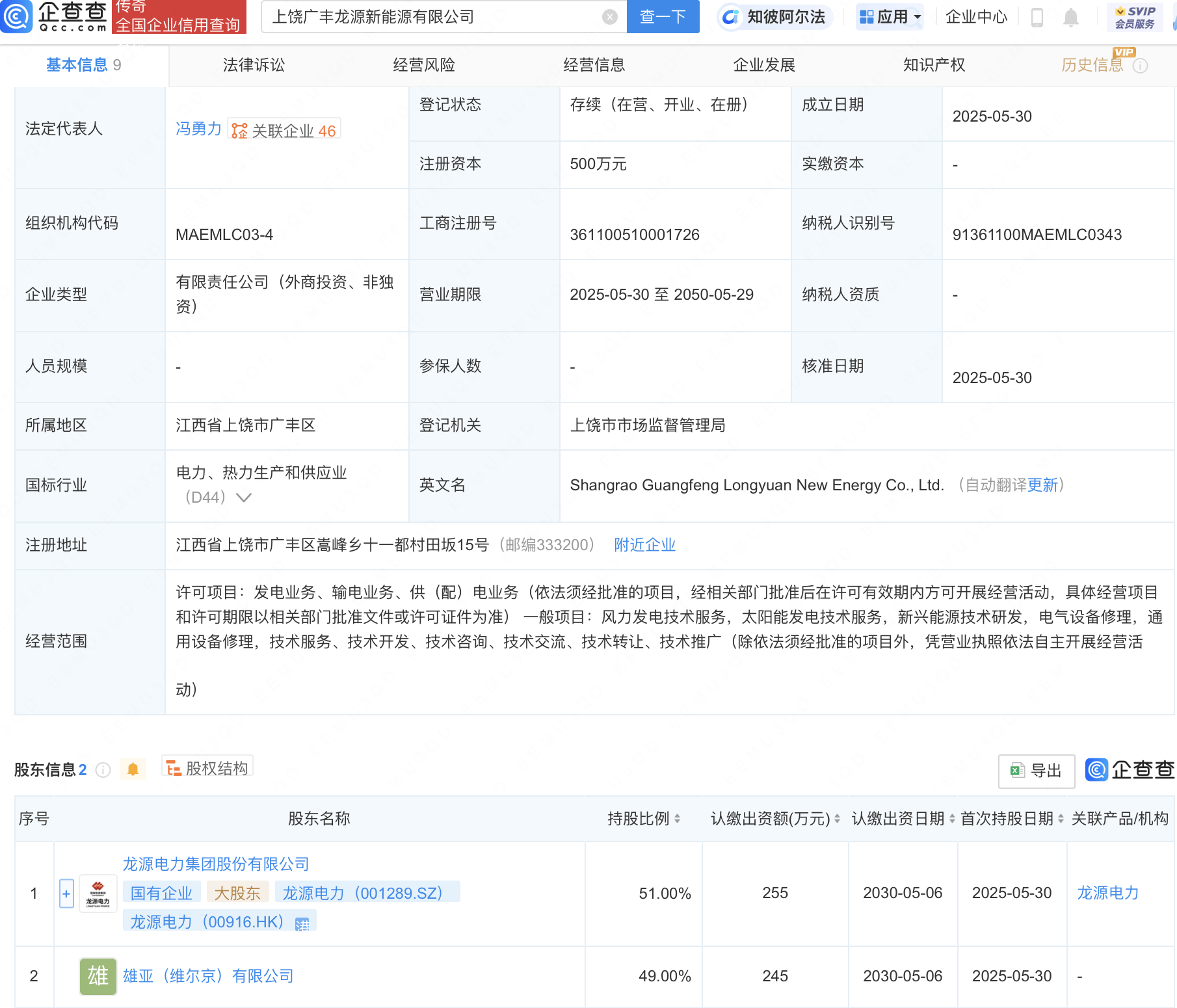
Task: Click the 龙源电力 company logo thumbnail
Action: pyautogui.click(x=98, y=894)
